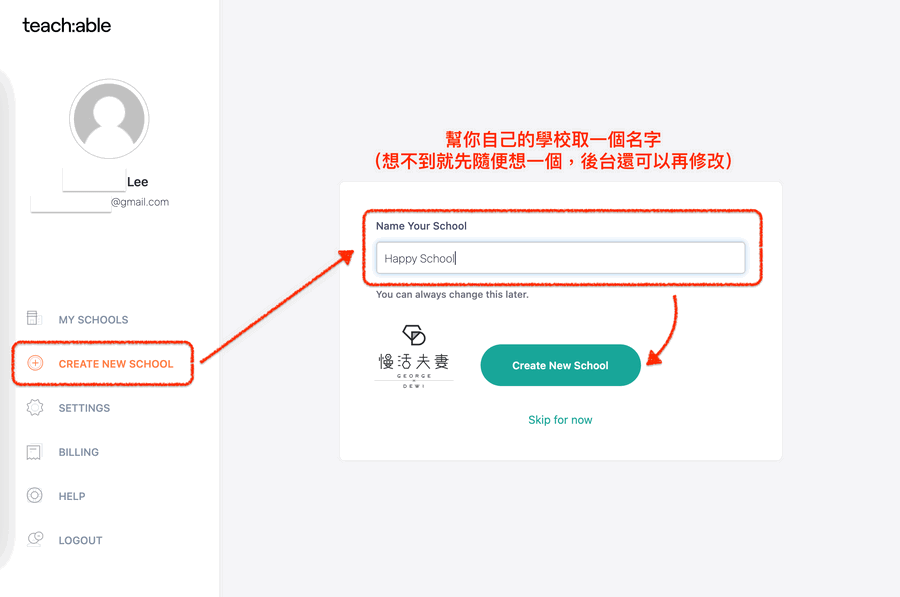
Task: Click the Settings gear icon
Action: [35, 407]
